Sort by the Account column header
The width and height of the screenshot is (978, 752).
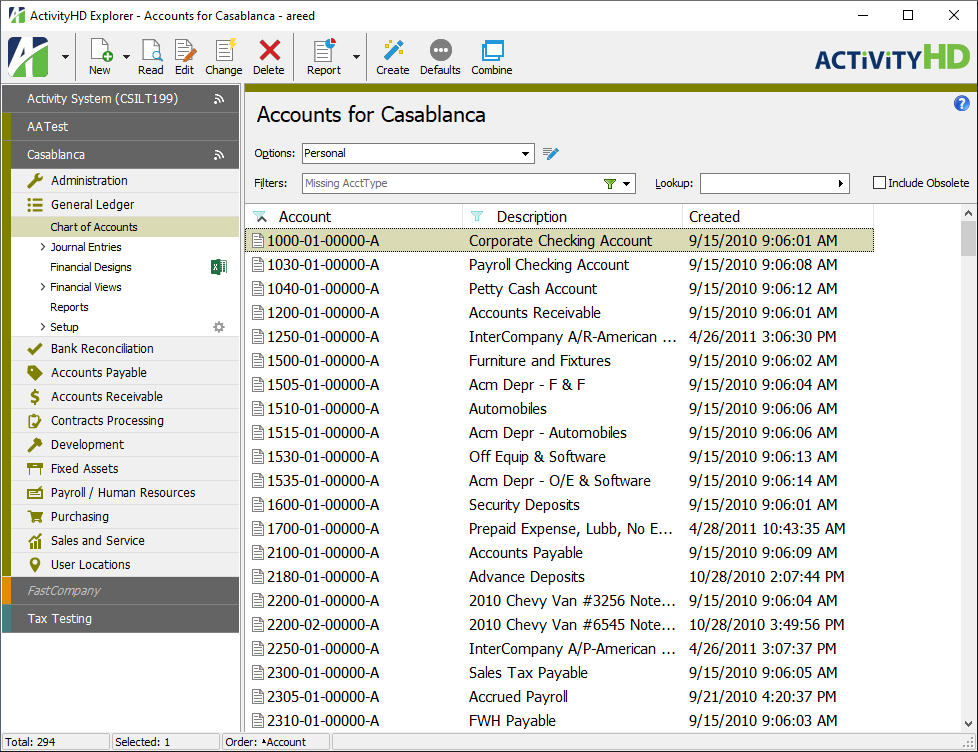point(305,216)
